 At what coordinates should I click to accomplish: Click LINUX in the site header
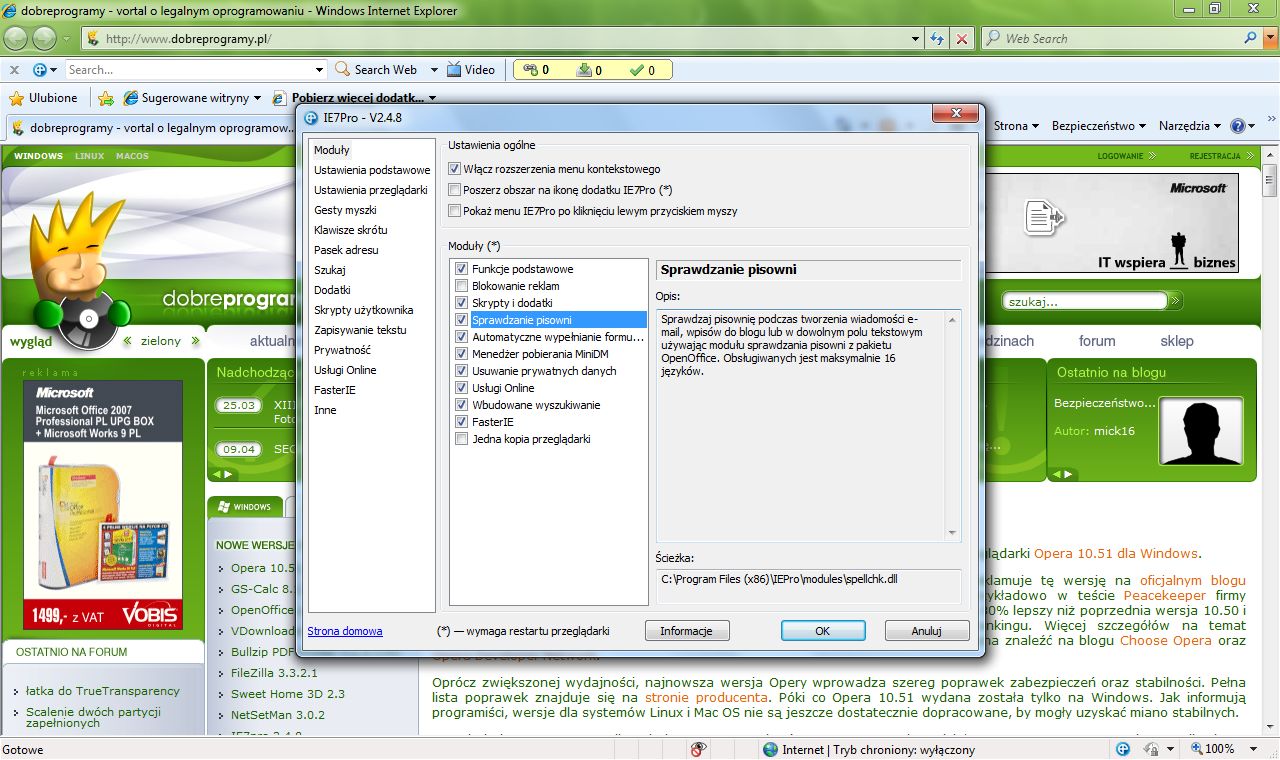(89, 156)
